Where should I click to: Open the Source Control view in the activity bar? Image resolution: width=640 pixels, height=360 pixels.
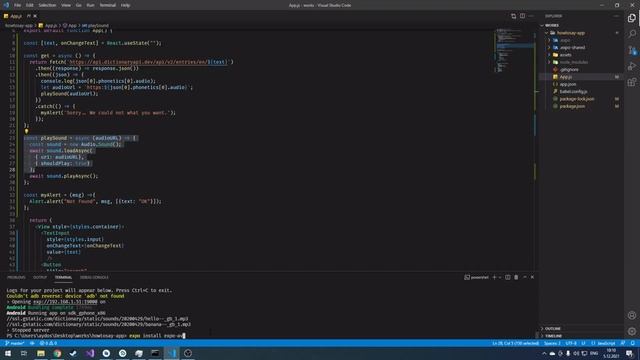632,50
